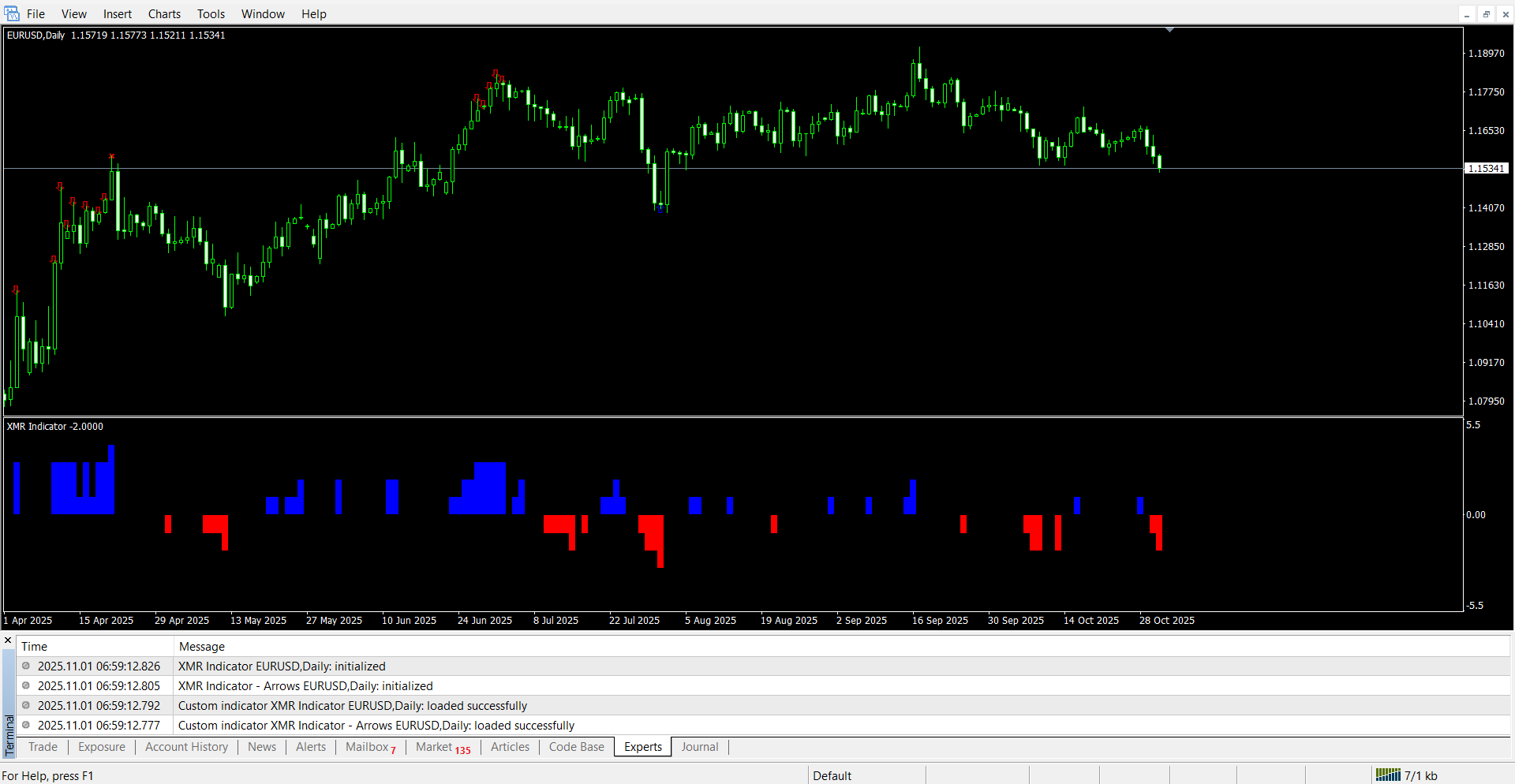This screenshot has height=784, width=1515.
Task: Close the Terminal panel with the X
Action: coord(8,640)
